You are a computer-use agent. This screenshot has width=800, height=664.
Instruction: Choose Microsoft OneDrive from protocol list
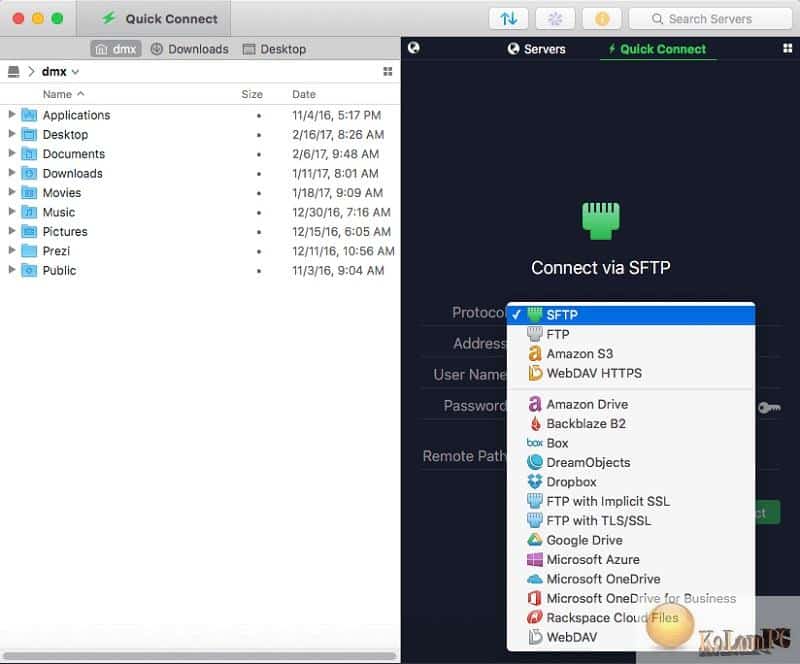(631, 579)
